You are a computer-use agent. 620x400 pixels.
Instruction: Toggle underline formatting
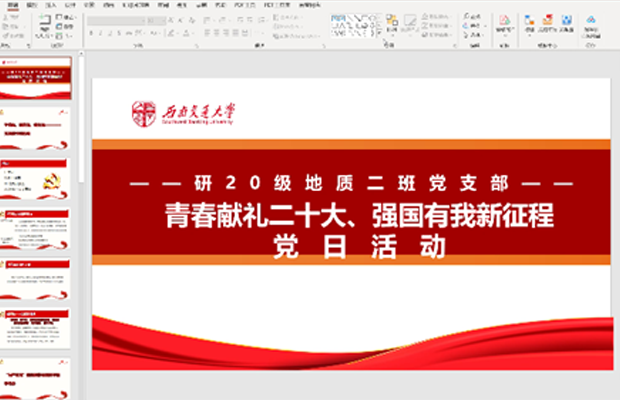pyautogui.click(x=109, y=33)
